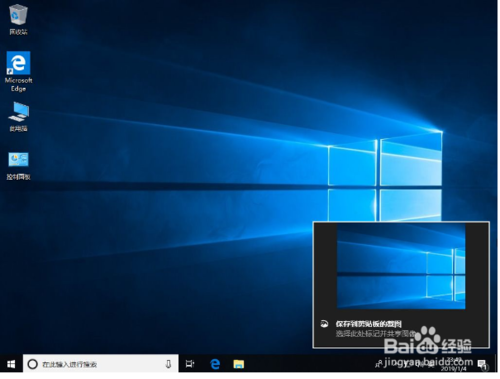Select the Control Panel desktop icon
The height and width of the screenshot is (379, 500).
coord(18,166)
